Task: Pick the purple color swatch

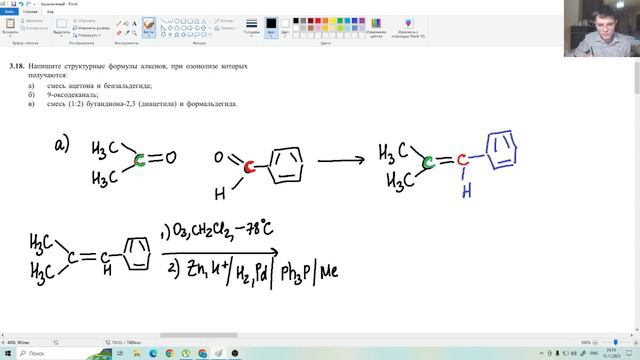Action: [x=362, y=21]
